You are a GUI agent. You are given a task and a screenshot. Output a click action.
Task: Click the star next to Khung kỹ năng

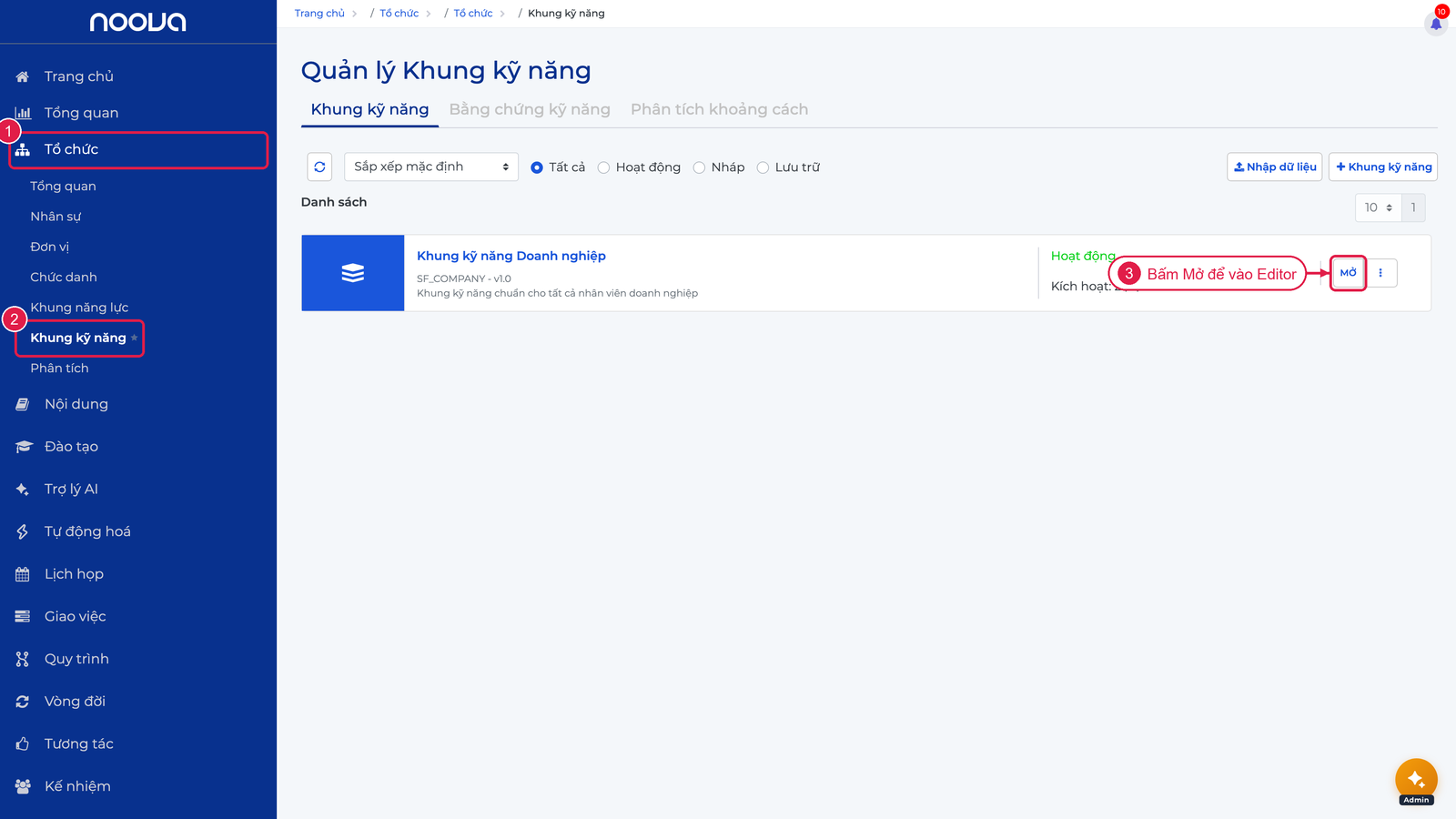coord(135,338)
